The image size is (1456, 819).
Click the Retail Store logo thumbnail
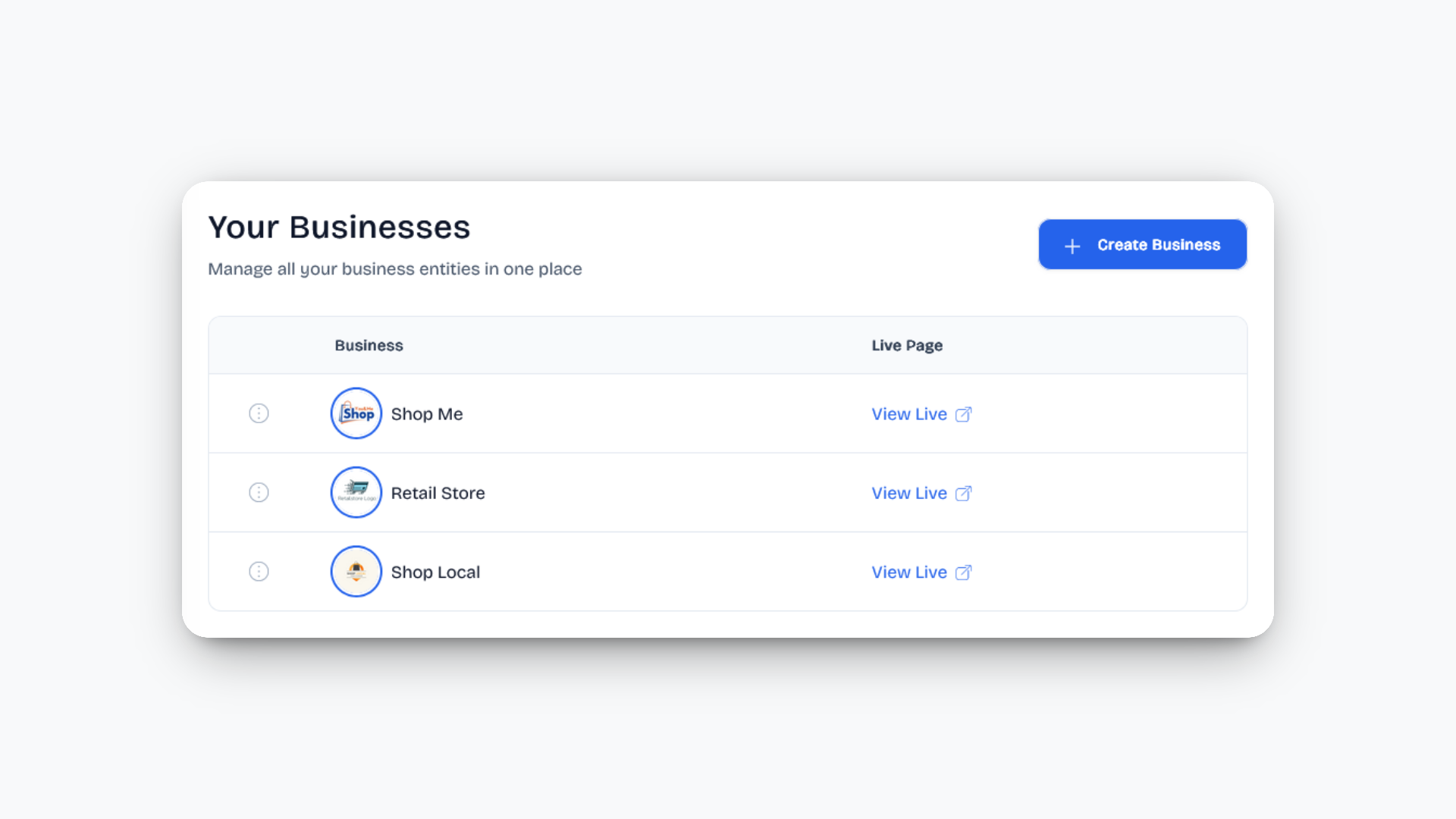click(x=356, y=492)
